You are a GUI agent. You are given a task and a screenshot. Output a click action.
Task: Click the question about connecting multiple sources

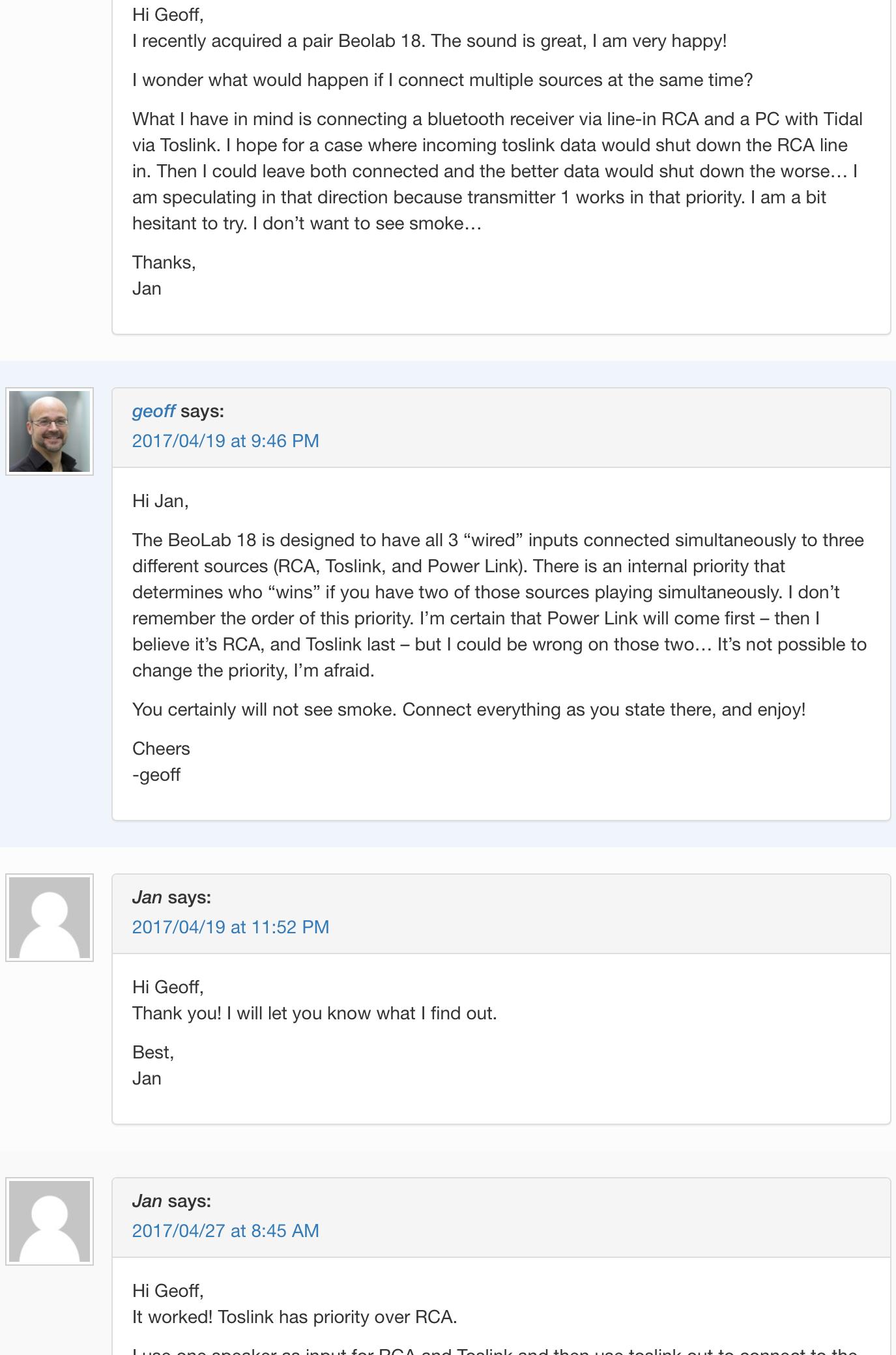[442, 80]
